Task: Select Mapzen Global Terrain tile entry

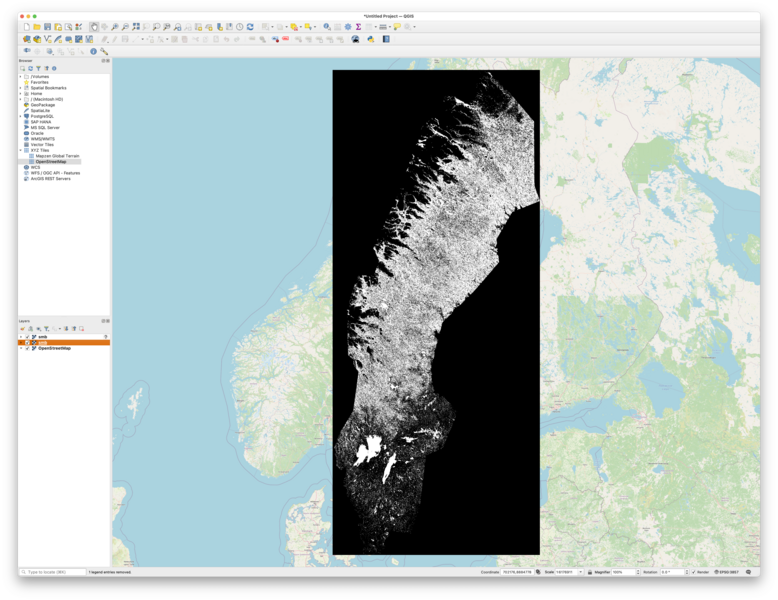Action: (57, 156)
